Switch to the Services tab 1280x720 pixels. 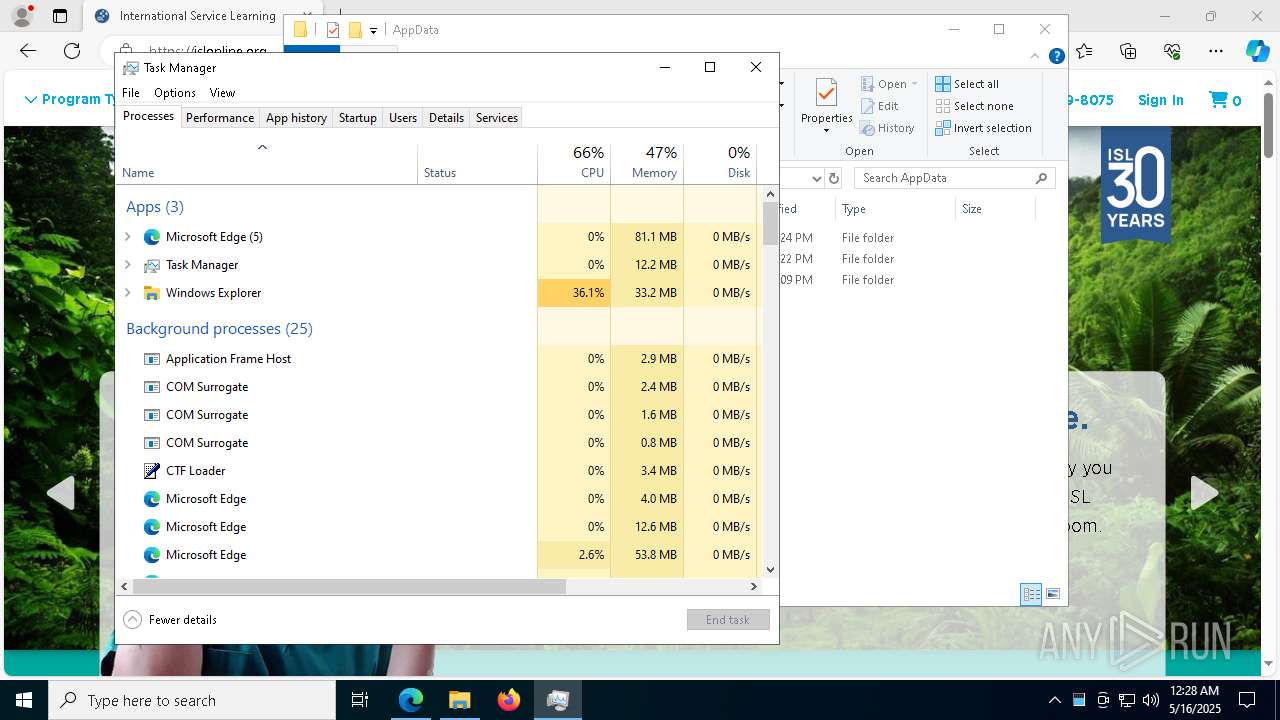[497, 118]
